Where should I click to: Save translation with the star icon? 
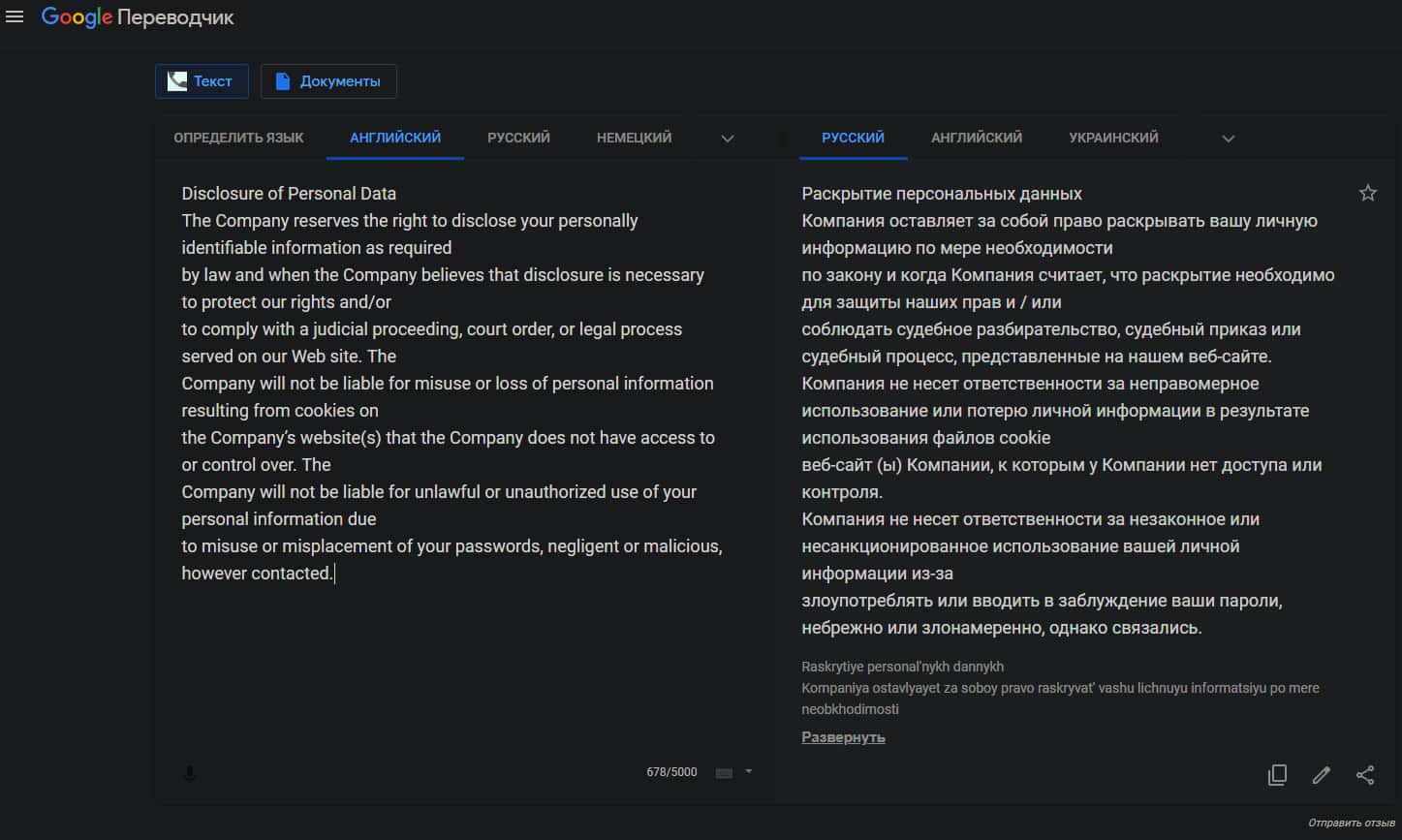pyautogui.click(x=1367, y=193)
